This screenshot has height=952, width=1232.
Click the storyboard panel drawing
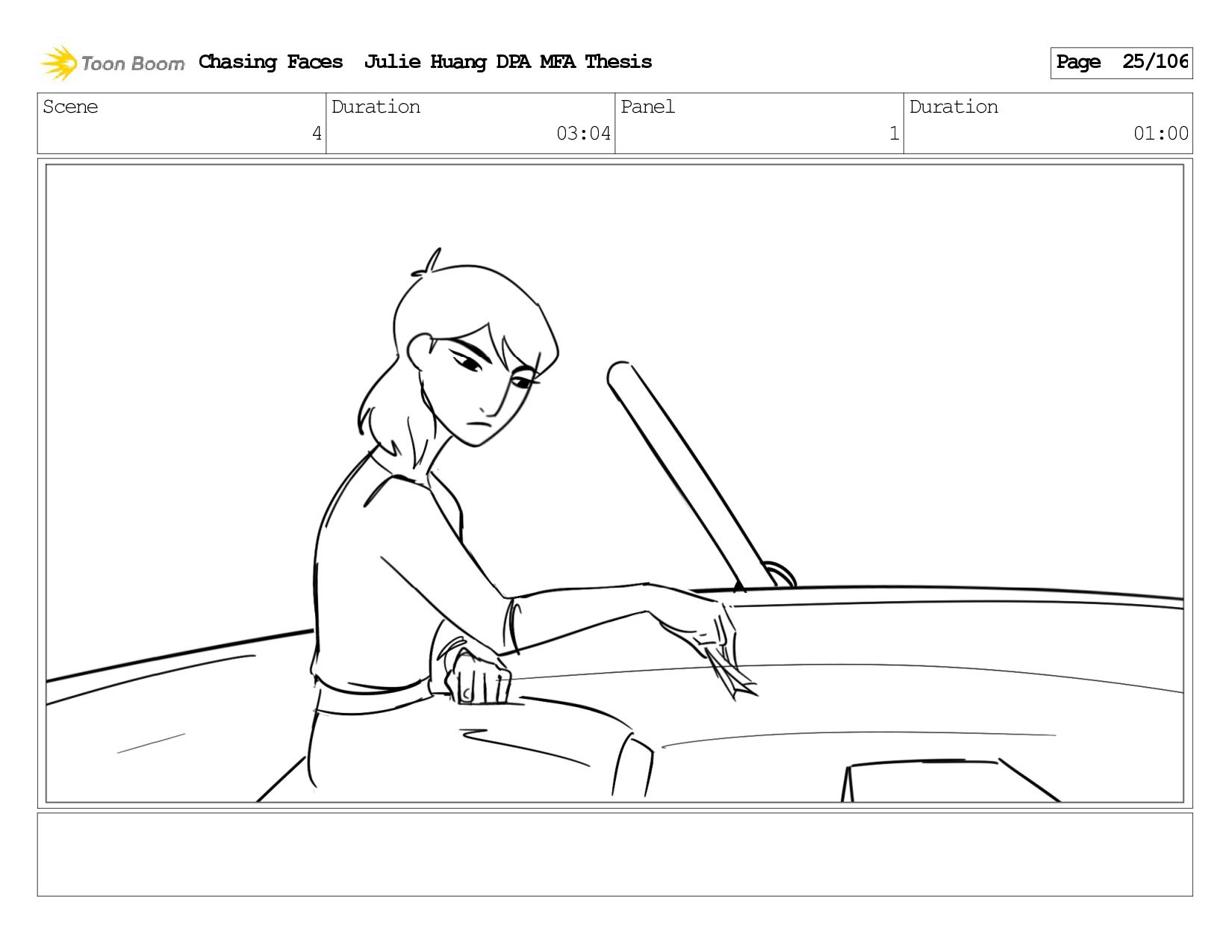pyautogui.click(x=615, y=483)
